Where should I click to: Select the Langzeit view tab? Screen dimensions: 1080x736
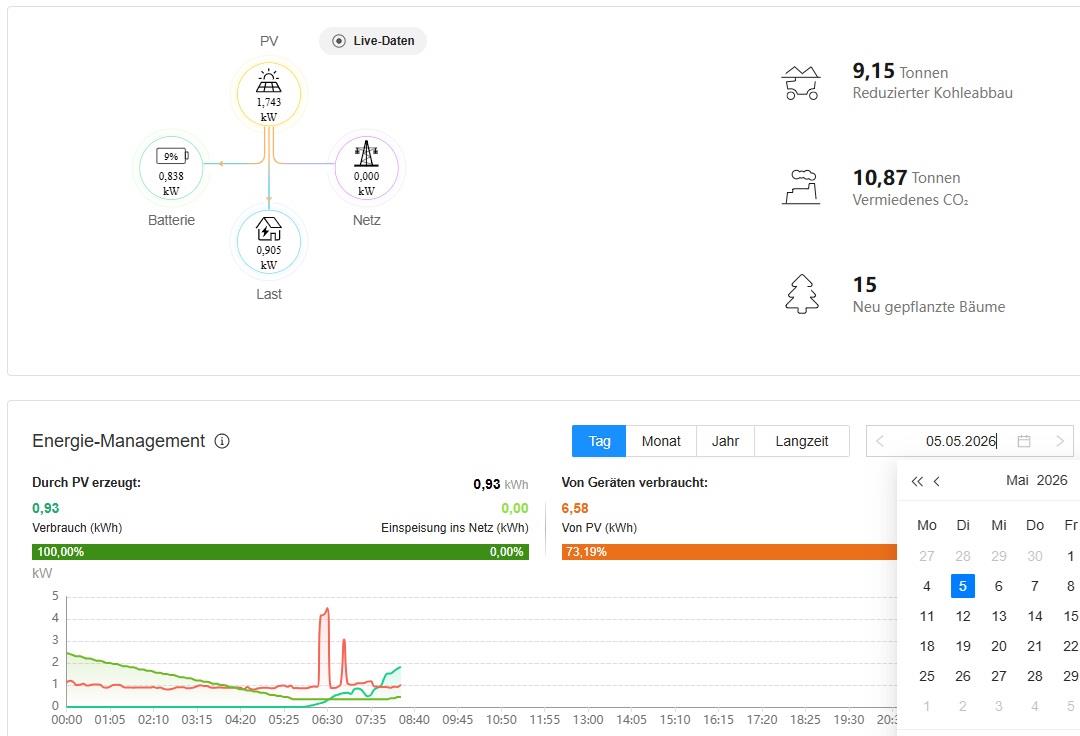coord(802,441)
